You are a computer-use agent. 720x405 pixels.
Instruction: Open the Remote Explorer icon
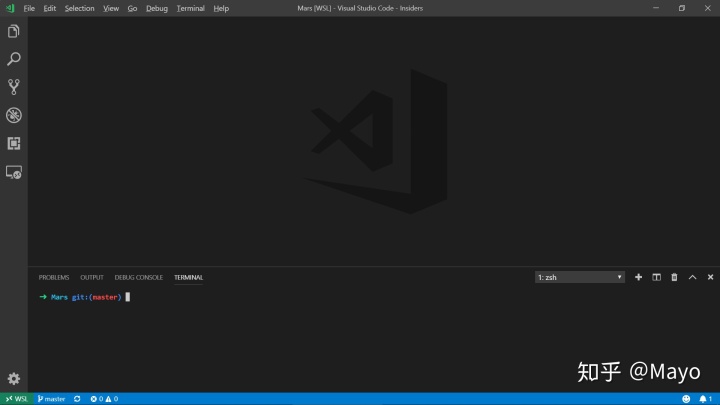(14, 172)
